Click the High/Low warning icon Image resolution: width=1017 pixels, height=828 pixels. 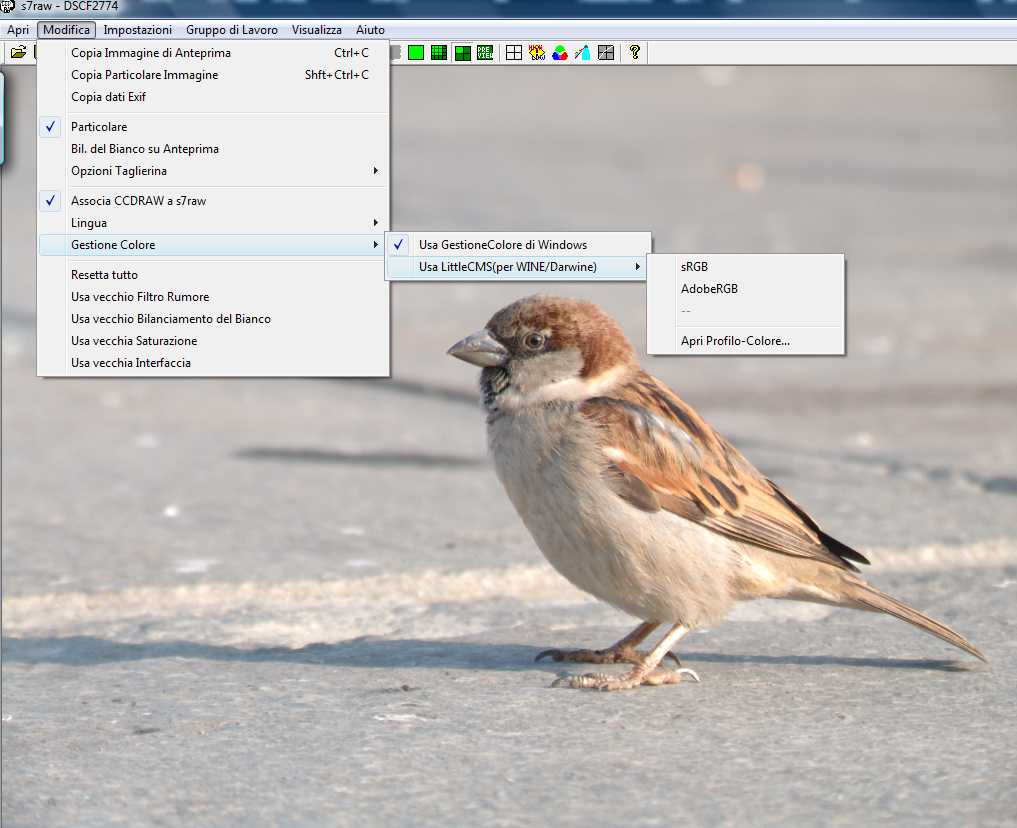coord(537,53)
